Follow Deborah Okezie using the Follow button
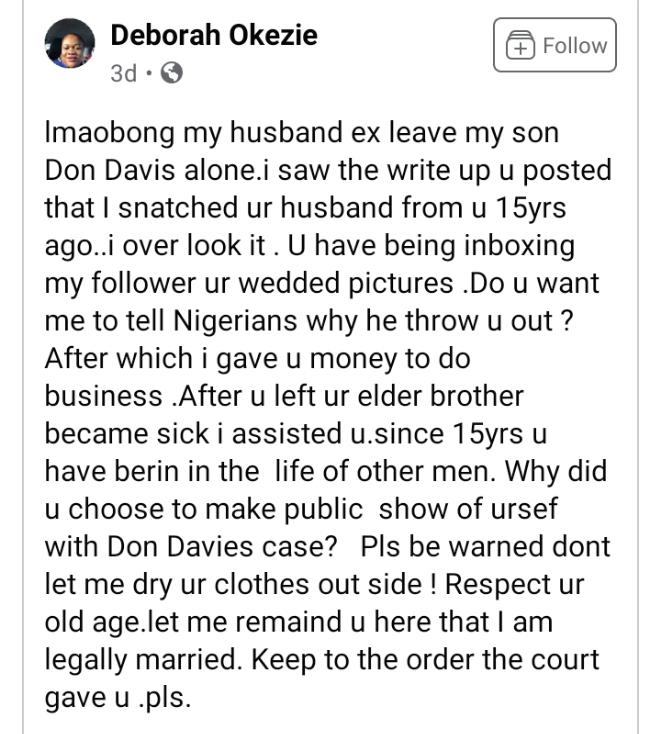The height and width of the screenshot is (734, 661). 555,45
